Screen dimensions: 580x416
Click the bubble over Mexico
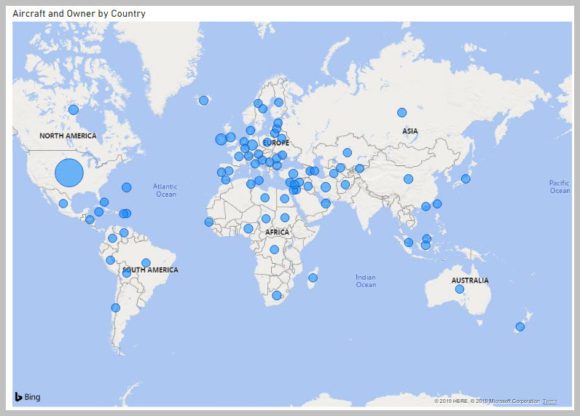pyautogui.click(x=63, y=203)
